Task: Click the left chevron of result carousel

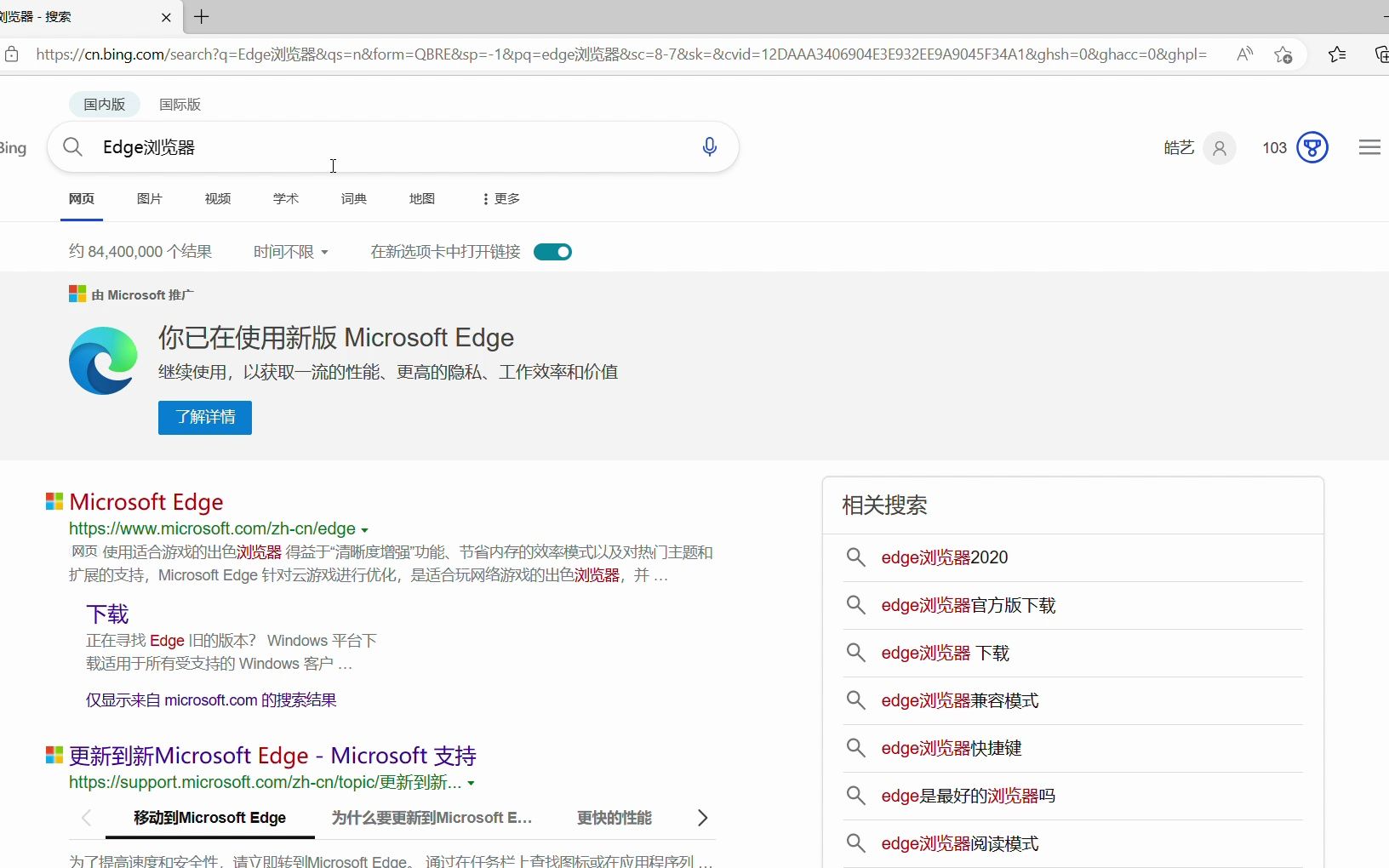Action: [x=86, y=818]
